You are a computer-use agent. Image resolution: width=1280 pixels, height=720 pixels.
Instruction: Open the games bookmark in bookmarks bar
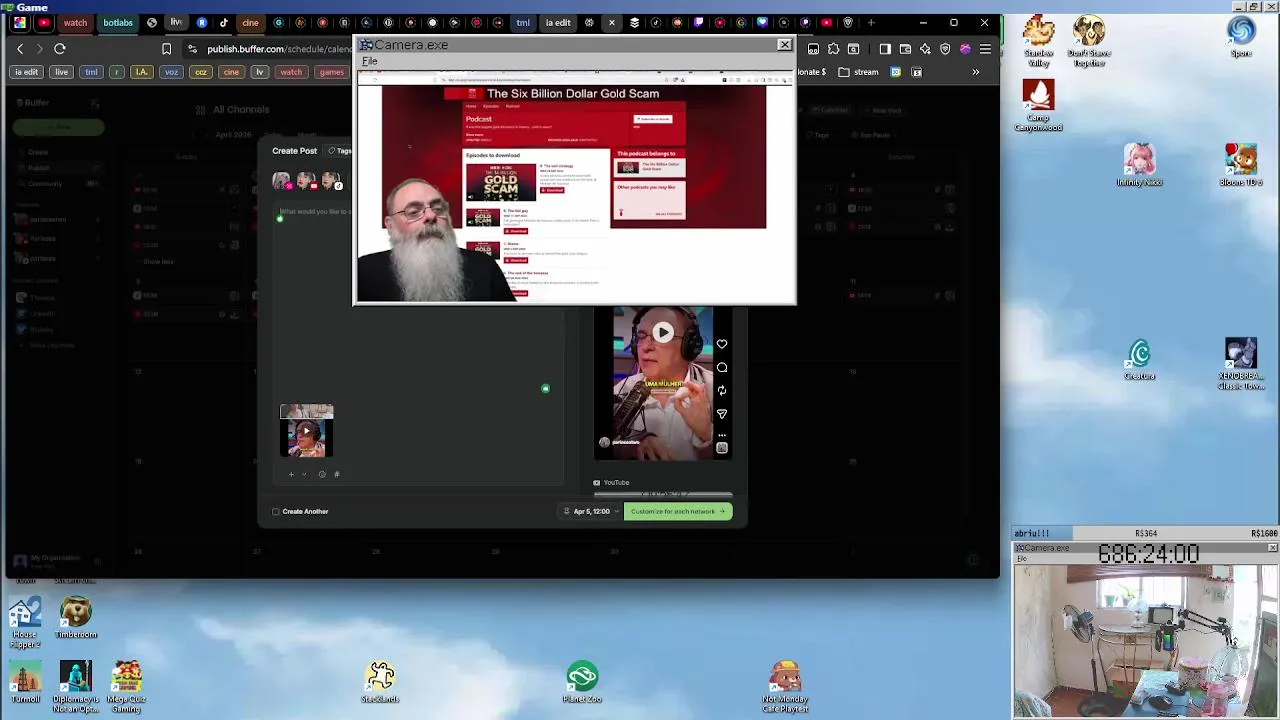(x=331, y=72)
